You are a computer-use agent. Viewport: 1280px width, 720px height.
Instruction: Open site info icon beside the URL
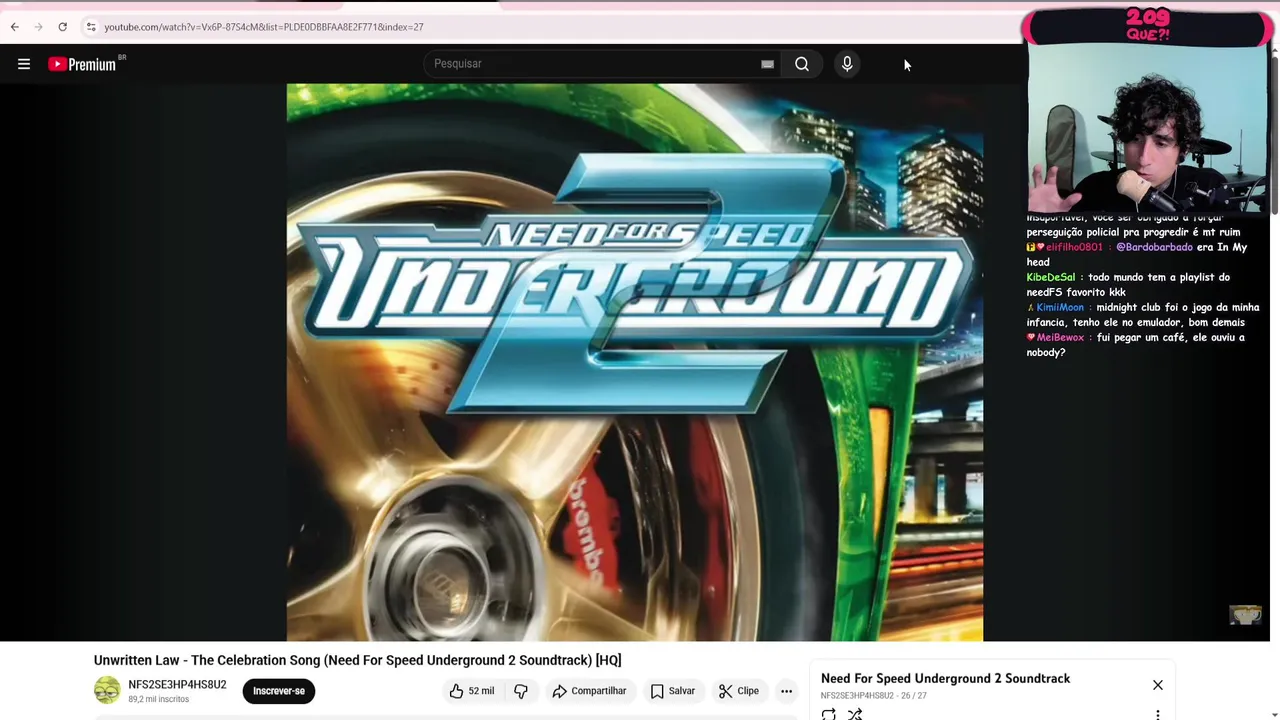(90, 27)
